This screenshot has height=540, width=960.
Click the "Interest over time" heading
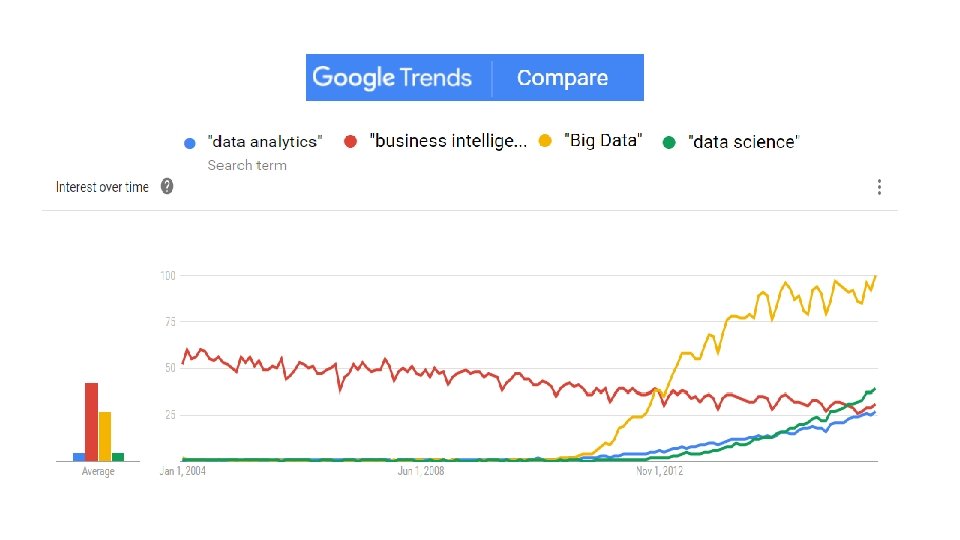point(102,187)
